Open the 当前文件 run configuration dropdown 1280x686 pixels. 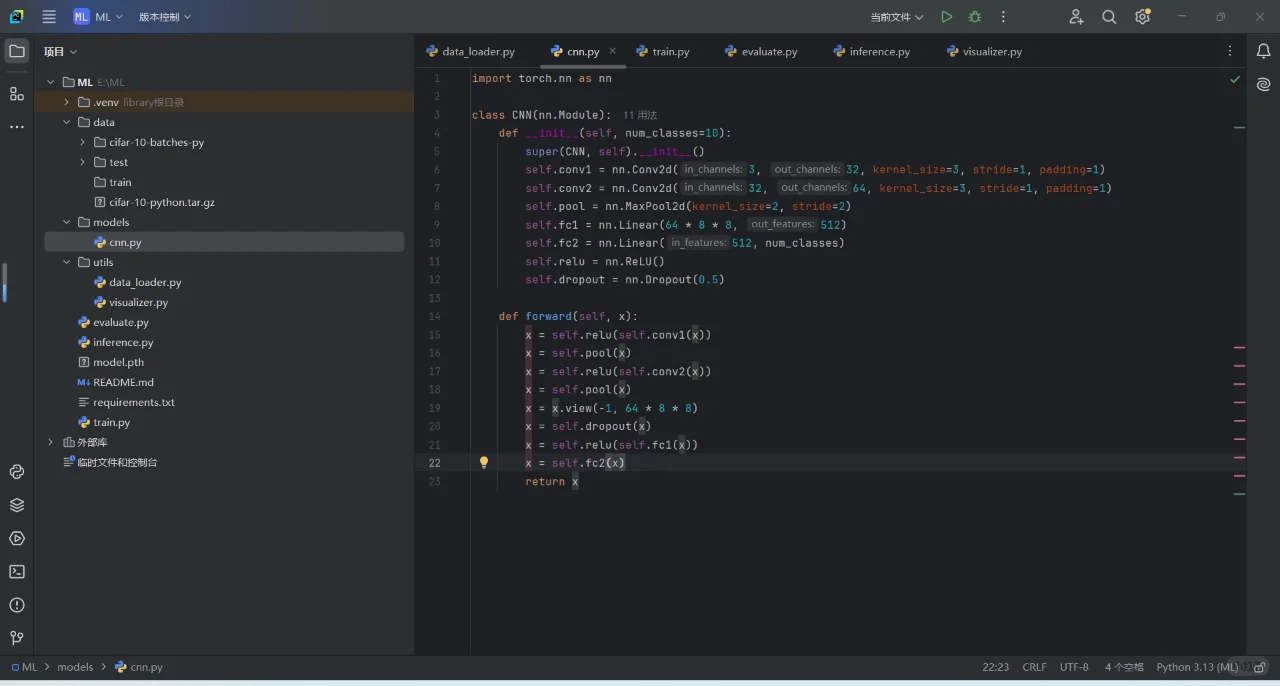point(897,17)
